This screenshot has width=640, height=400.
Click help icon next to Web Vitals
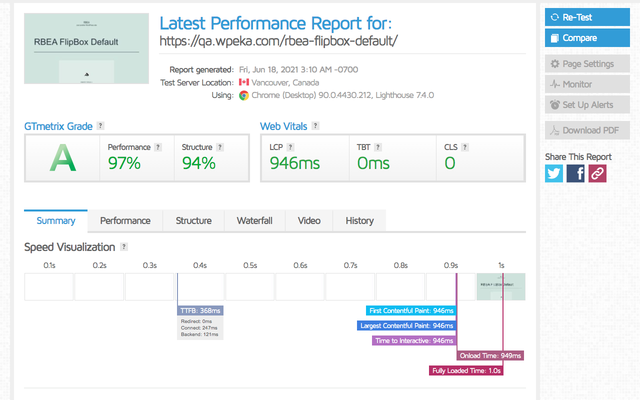click(315, 126)
